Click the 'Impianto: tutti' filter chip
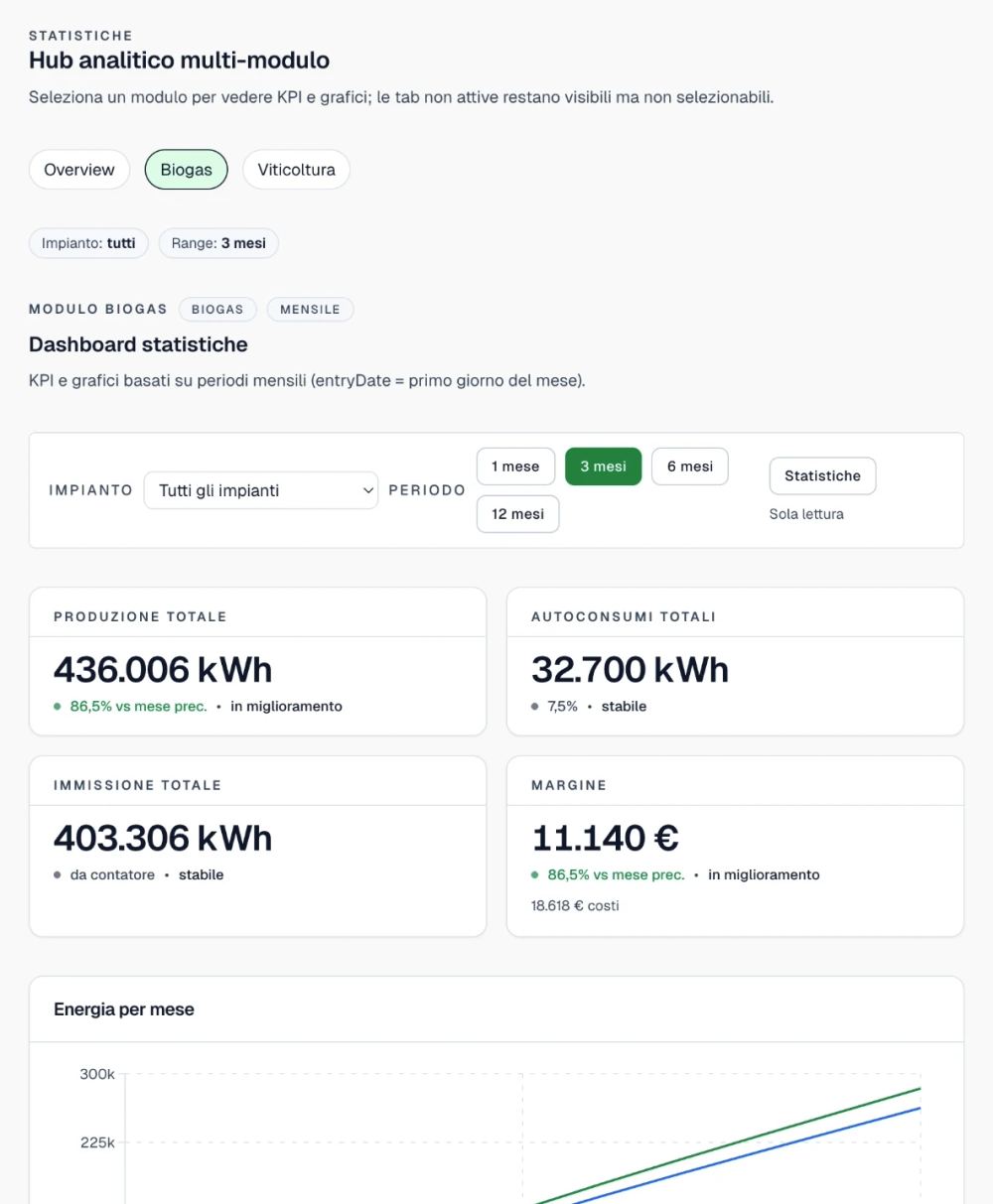 pos(88,243)
